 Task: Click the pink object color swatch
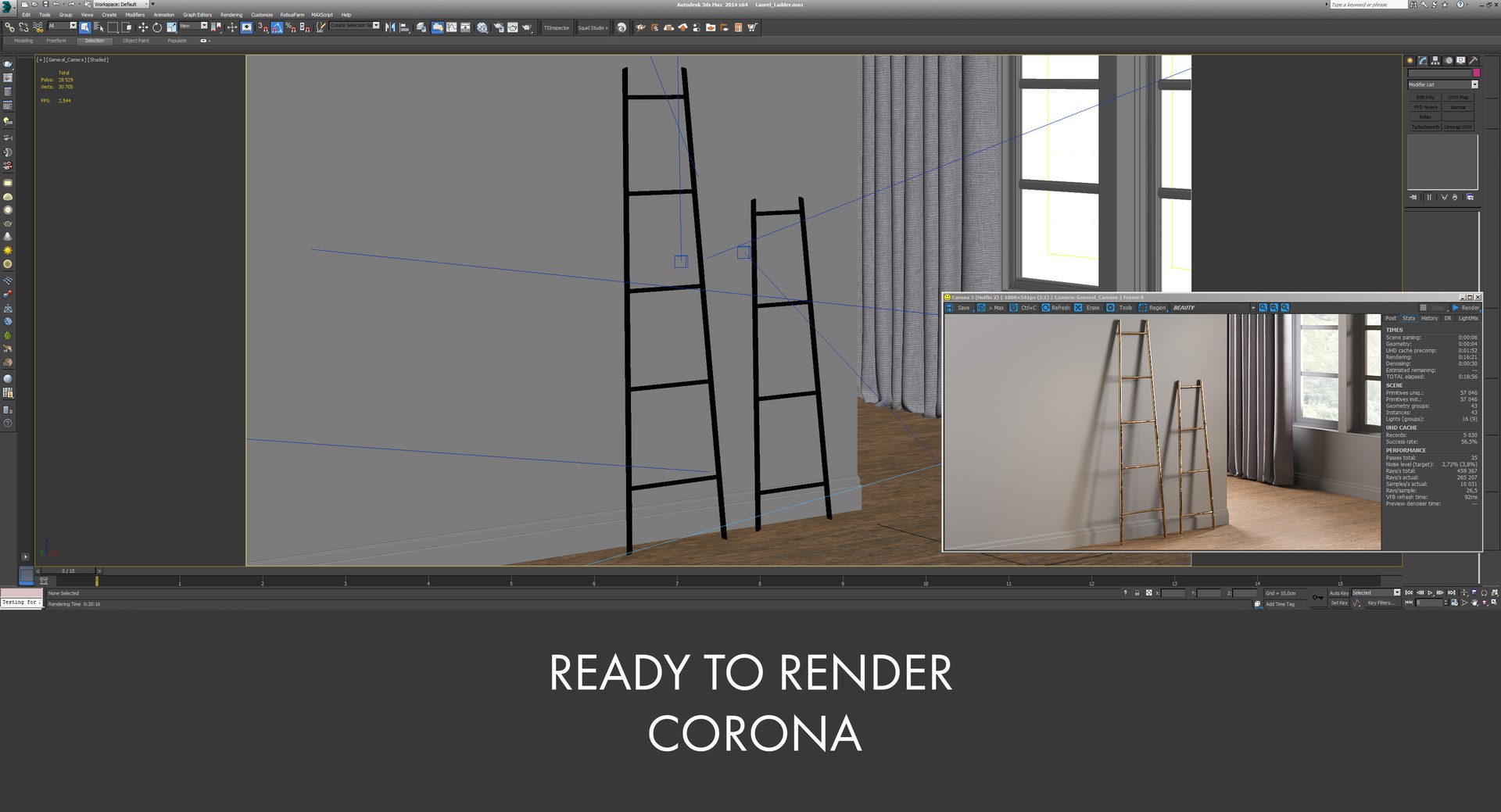(1476, 73)
